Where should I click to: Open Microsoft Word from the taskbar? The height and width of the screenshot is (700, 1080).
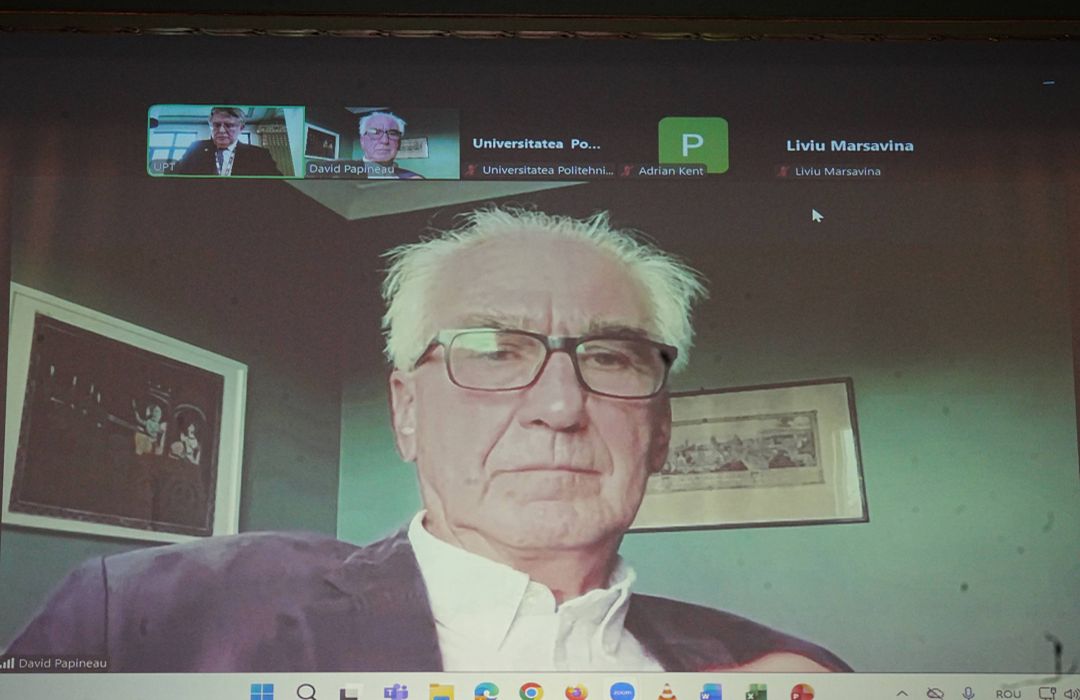711,692
